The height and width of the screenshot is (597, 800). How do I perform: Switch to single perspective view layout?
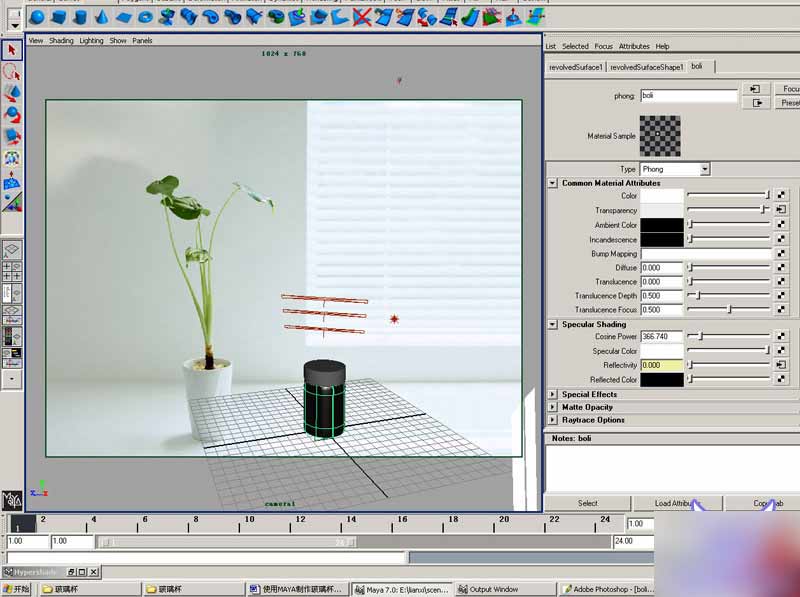(12, 249)
